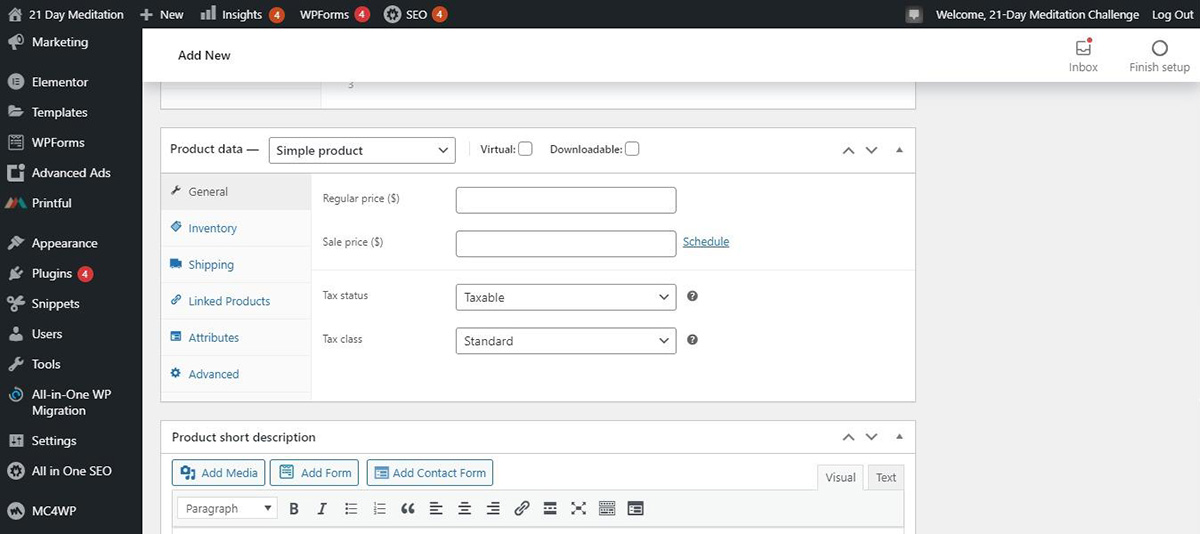This screenshot has width=1200, height=534.
Task: Toggle fullscreen editor mode icon
Action: [x=578, y=508]
